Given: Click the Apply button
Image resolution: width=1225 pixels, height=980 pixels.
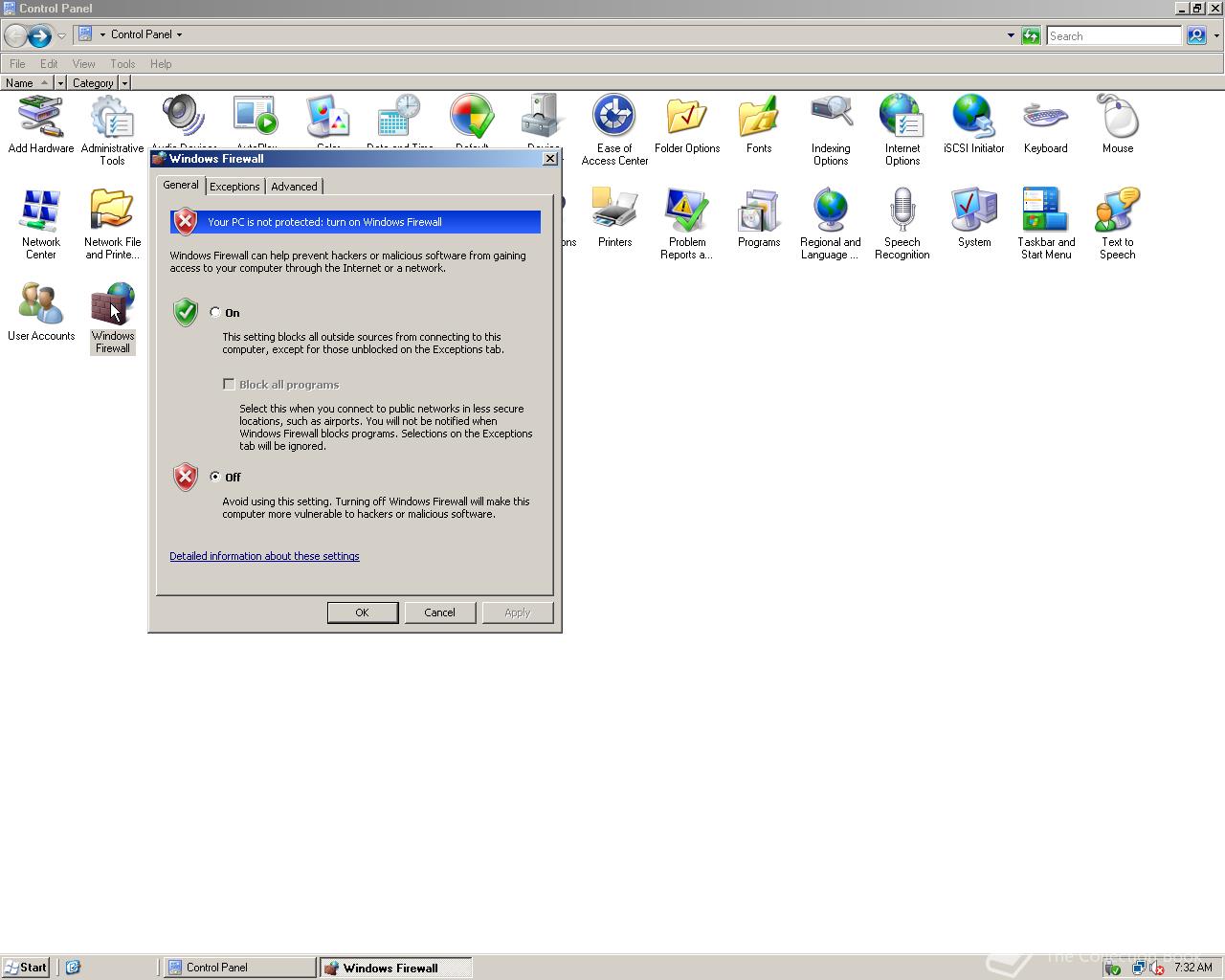Looking at the screenshot, I should tap(518, 612).
